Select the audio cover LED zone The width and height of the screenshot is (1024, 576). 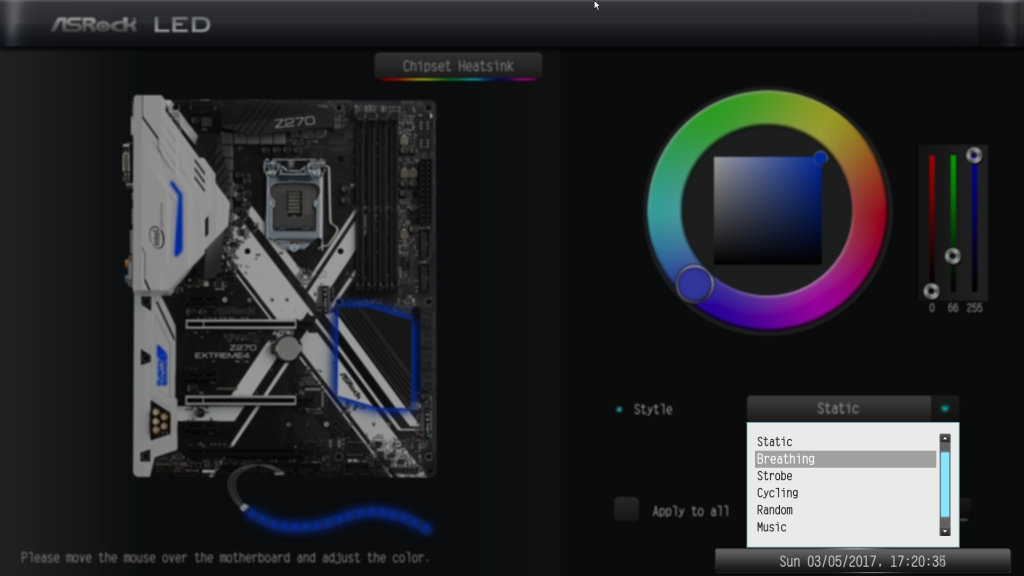pyautogui.click(x=162, y=367)
